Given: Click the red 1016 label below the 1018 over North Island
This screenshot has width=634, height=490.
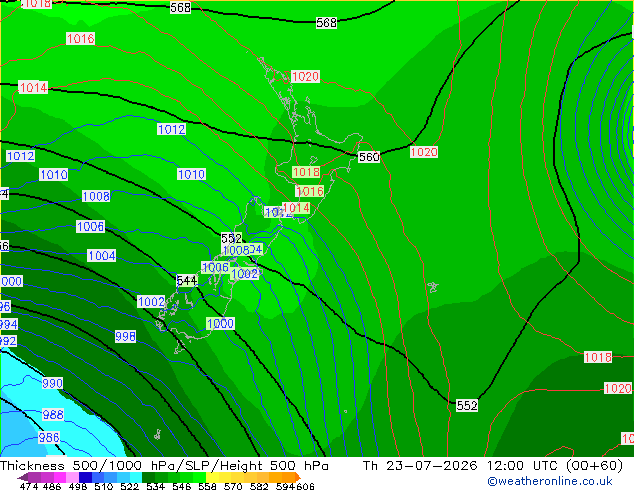Looking at the screenshot, I should (x=310, y=191).
